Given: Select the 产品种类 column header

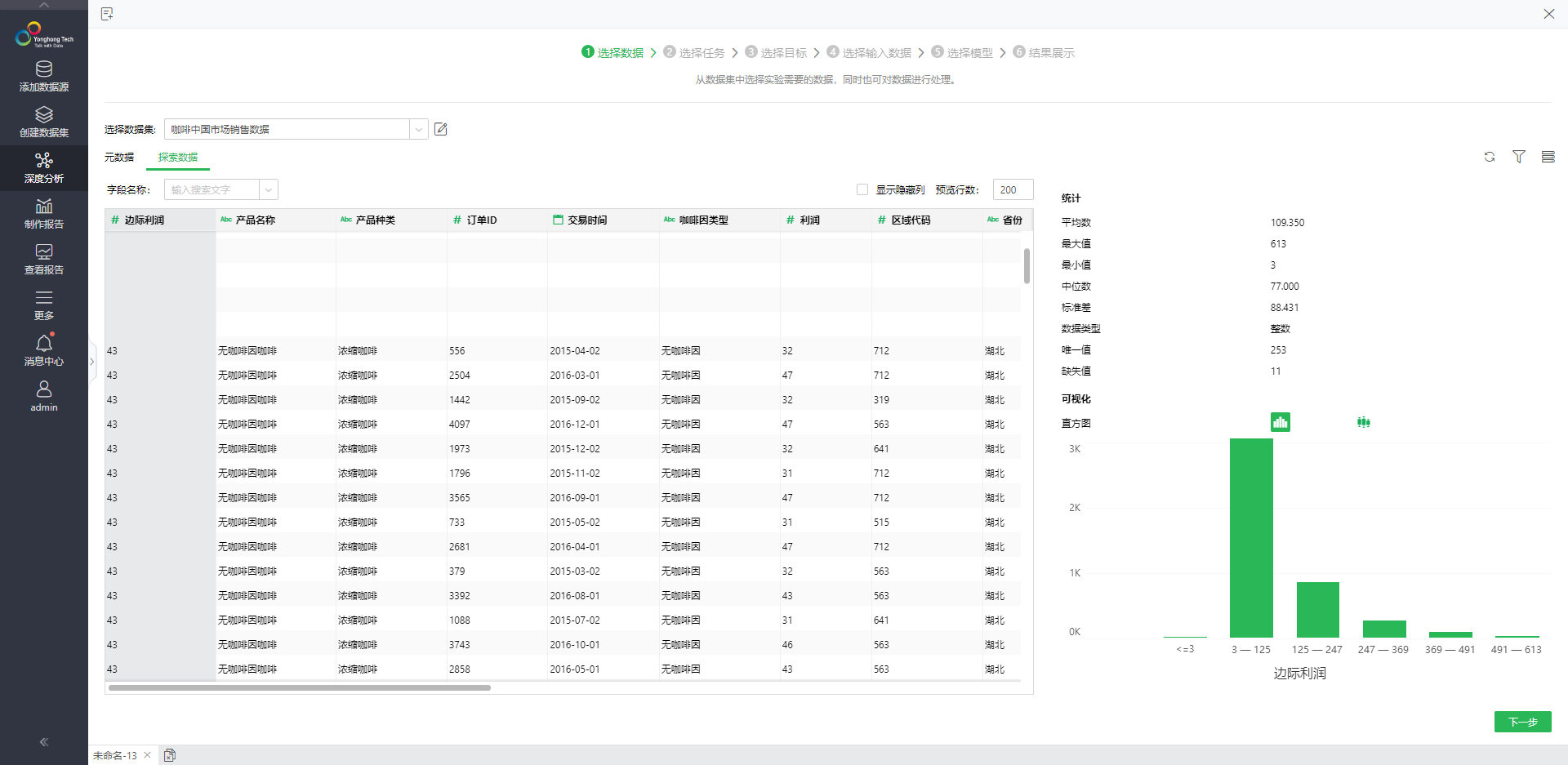Looking at the screenshot, I should click(391, 220).
